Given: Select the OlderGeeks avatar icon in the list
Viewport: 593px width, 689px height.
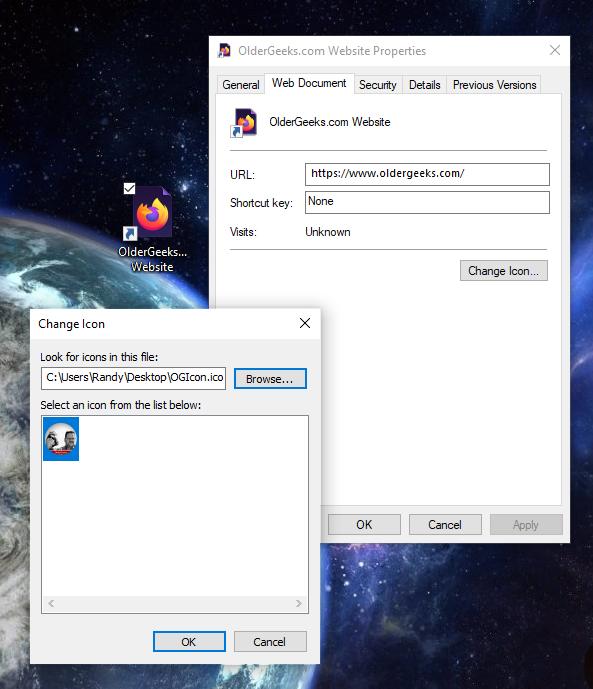Looking at the screenshot, I should [x=61, y=439].
